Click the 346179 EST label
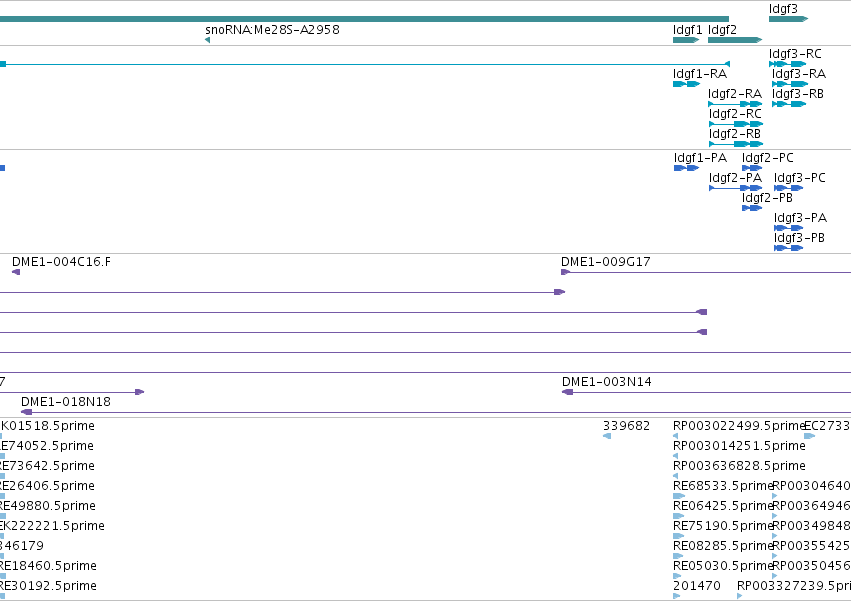Image resolution: width=851 pixels, height=601 pixels. tap(22, 546)
